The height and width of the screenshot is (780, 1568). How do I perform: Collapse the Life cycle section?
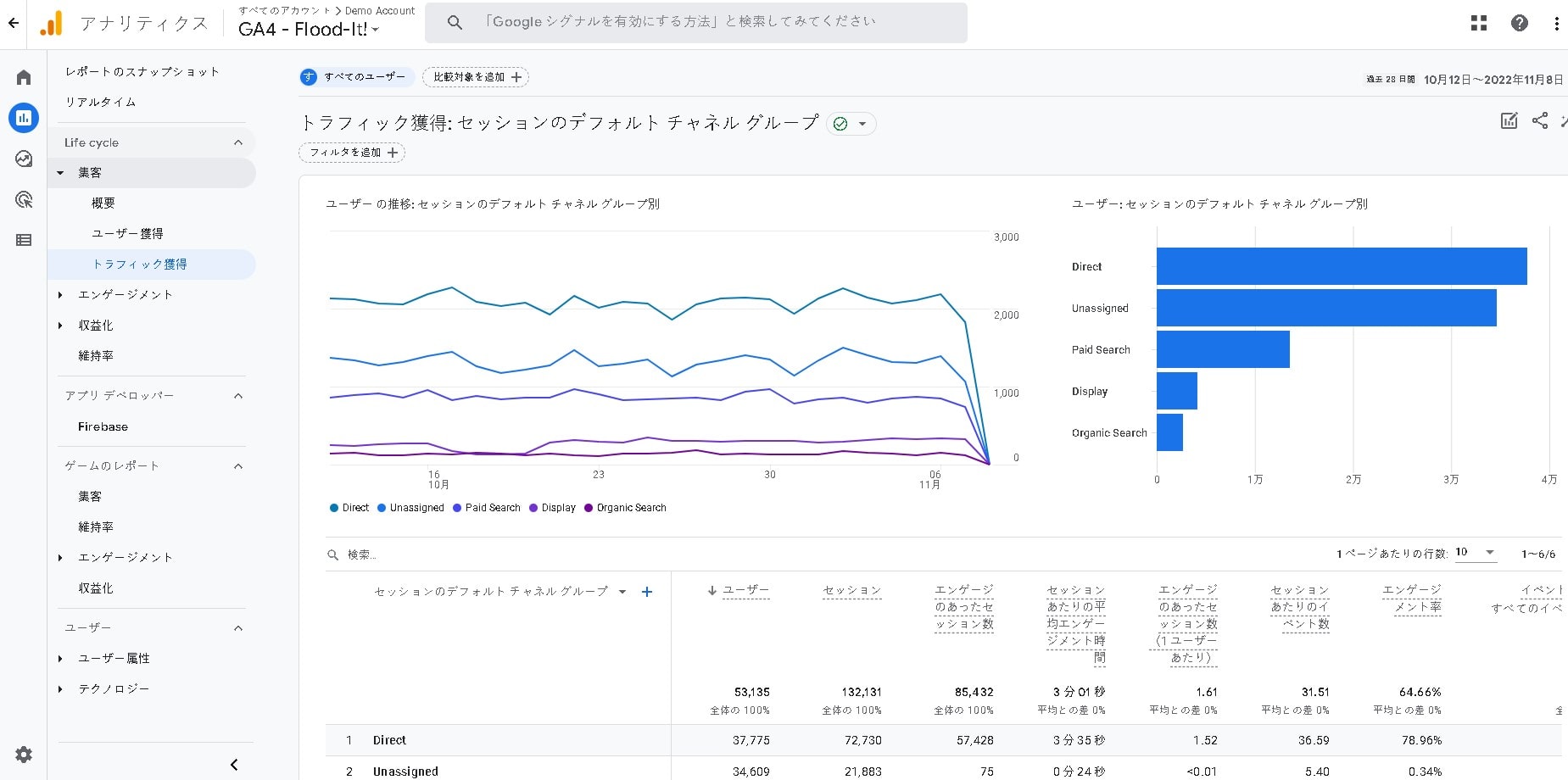point(238,142)
